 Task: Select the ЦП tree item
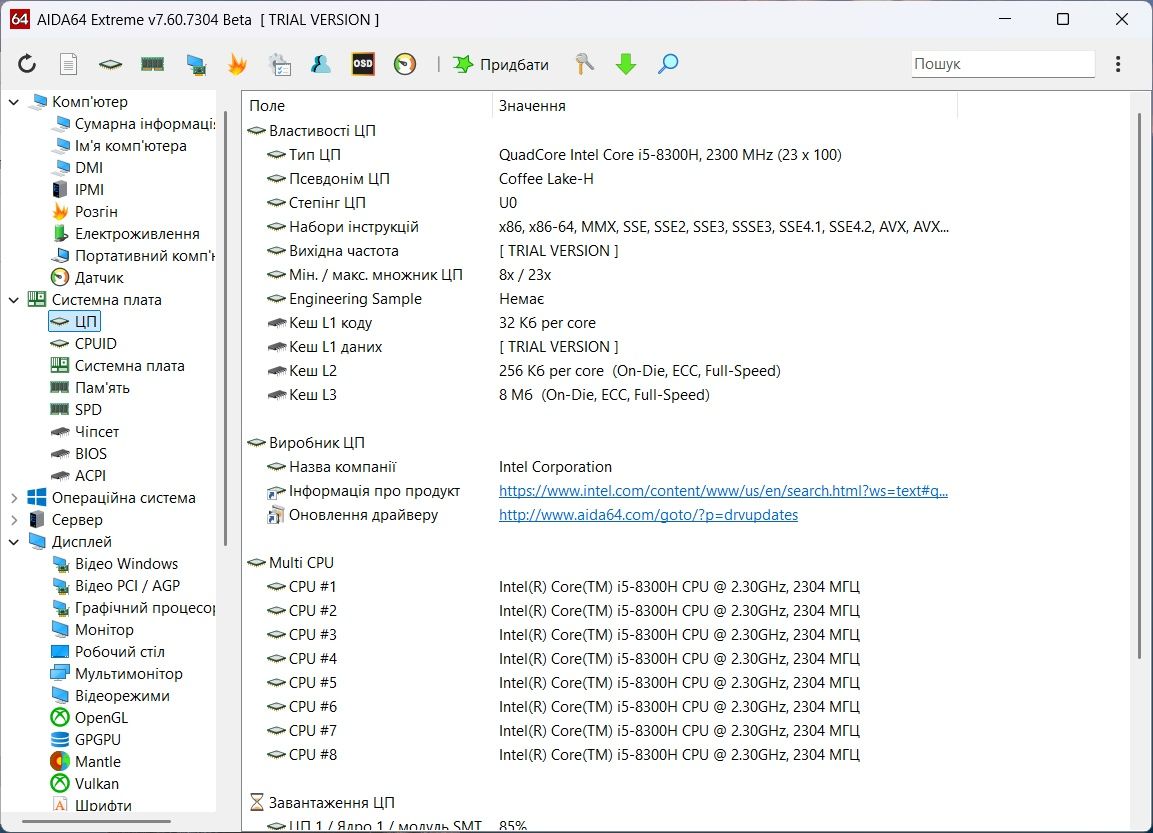pos(74,321)
